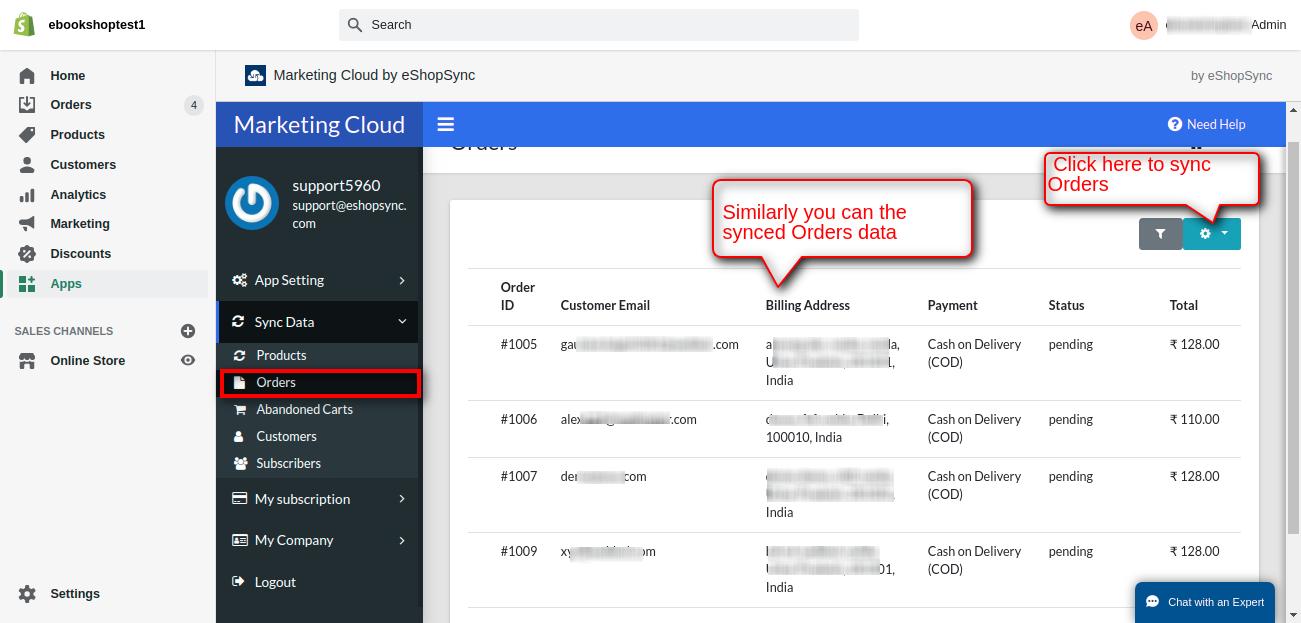Open Marketing in Shopify sidebar
1301x623 pixels.
pos(80,224)
